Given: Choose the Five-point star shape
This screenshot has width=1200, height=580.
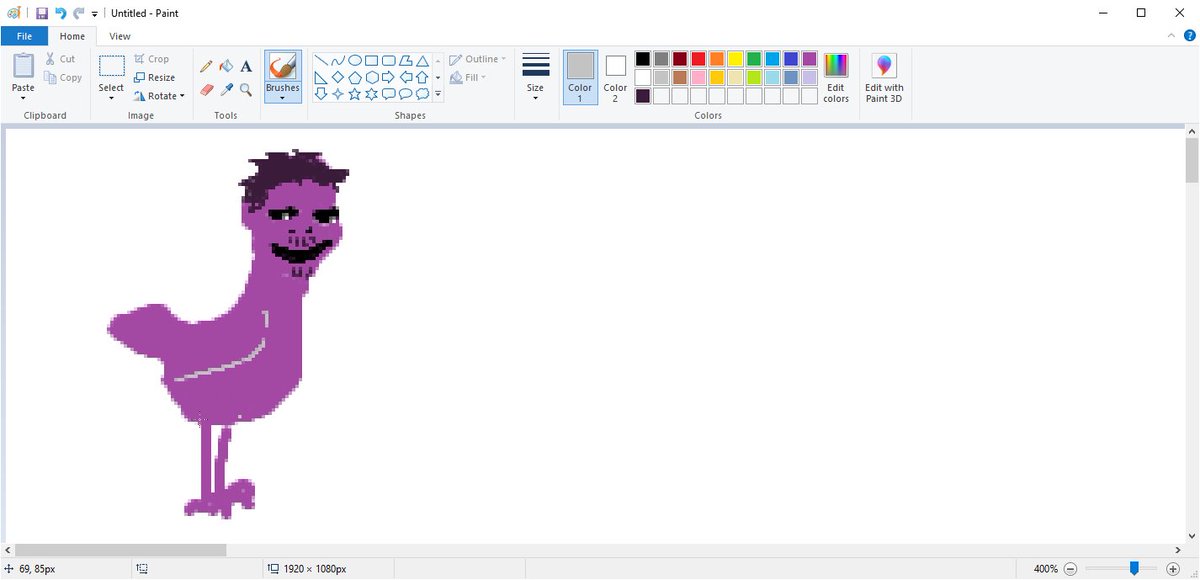Looking at the screenshot, I should tap(355, 94).
